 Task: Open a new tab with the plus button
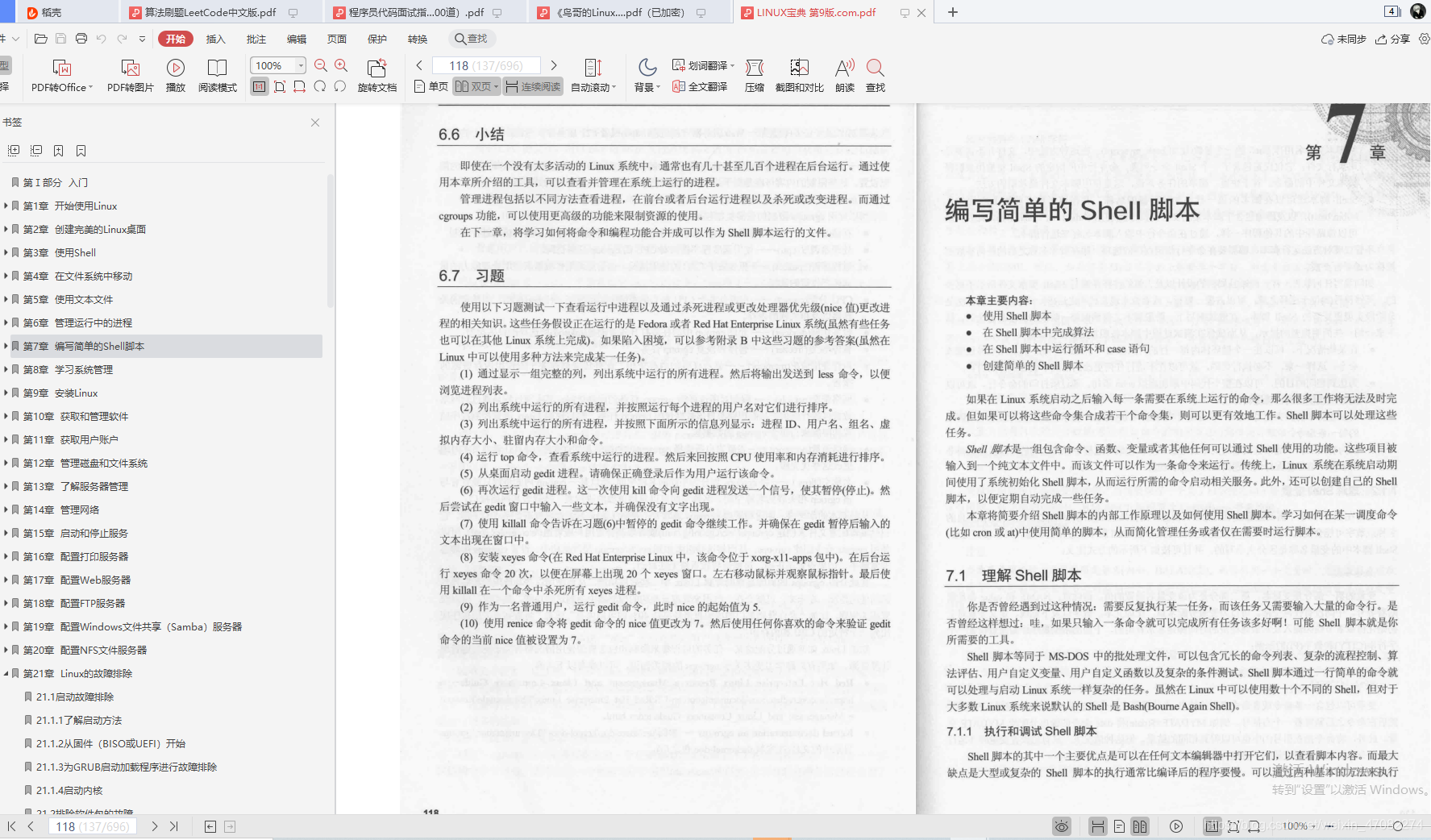(x=952, y=12)
